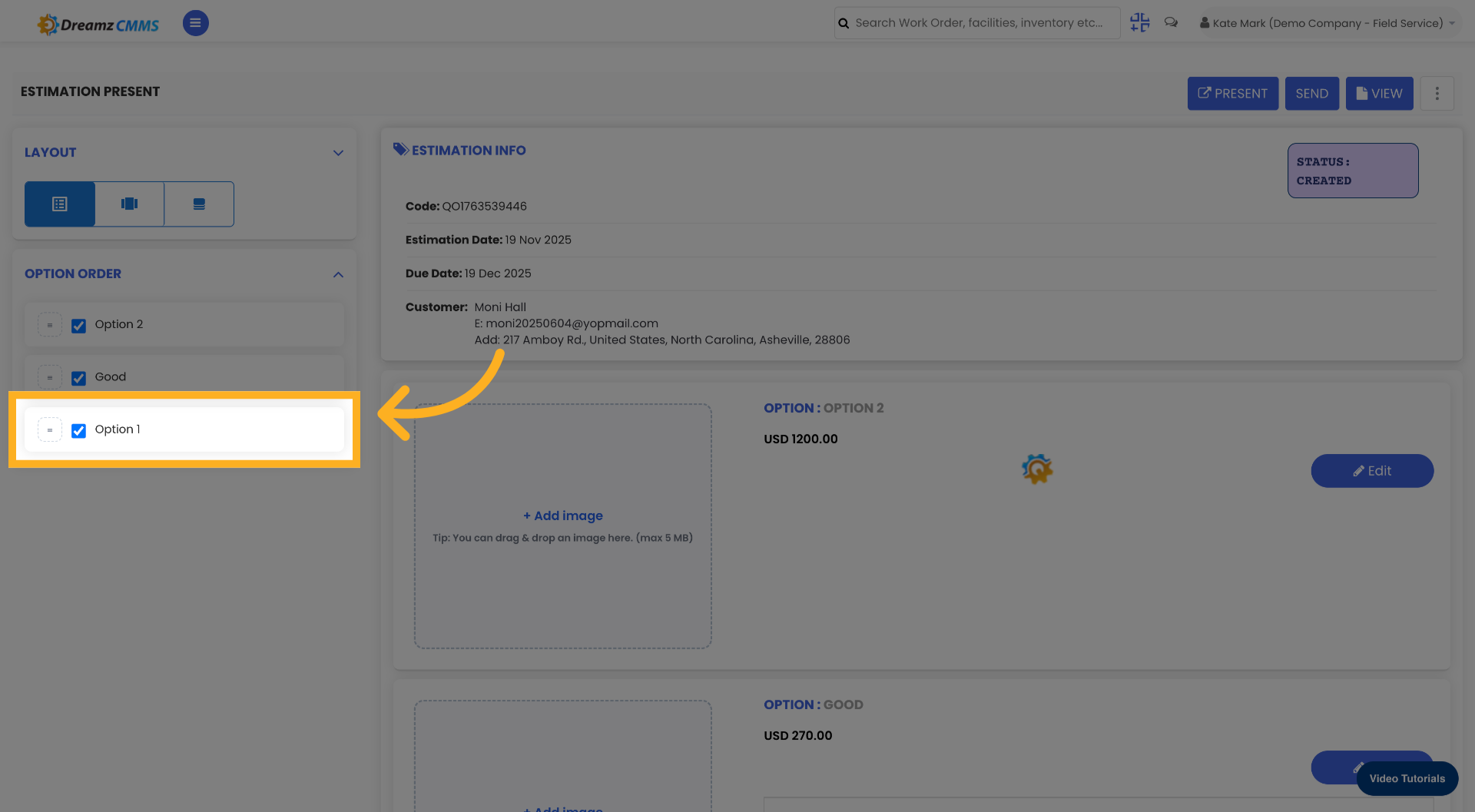The height and width of the screenshot is (812, 1475).
Task: Uncheck the Option 2 checkbox
Action: [x=78, y=326]
